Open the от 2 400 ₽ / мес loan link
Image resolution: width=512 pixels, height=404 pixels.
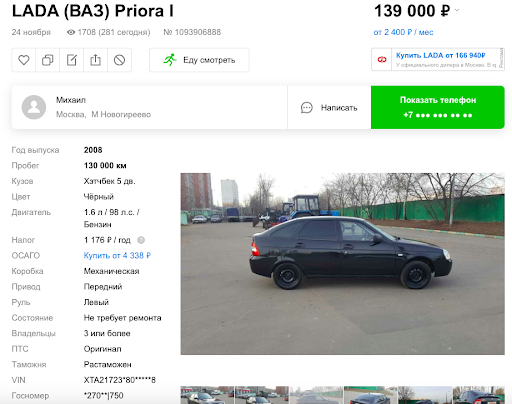coord(403,32)
